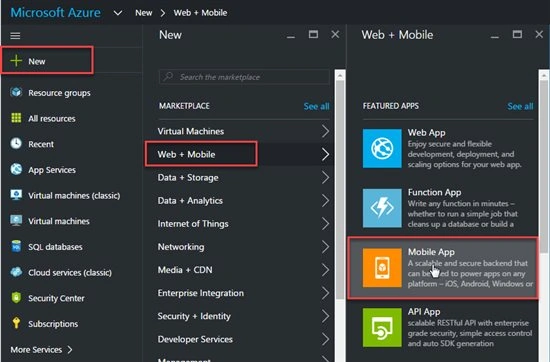This screenshot has width=550, height=362.
Task: Click the Security Center shield icon
Action: tap(16, 297)
